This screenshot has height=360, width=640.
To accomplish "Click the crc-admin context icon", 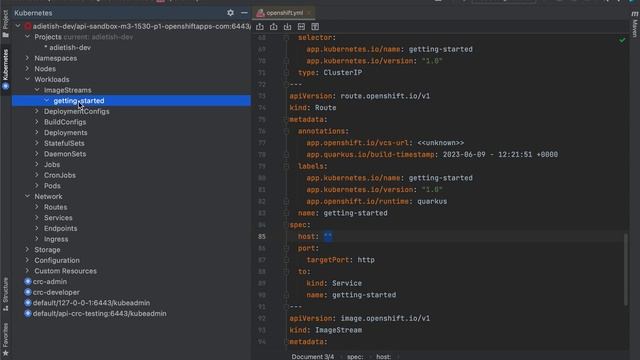I will (28, 282).
